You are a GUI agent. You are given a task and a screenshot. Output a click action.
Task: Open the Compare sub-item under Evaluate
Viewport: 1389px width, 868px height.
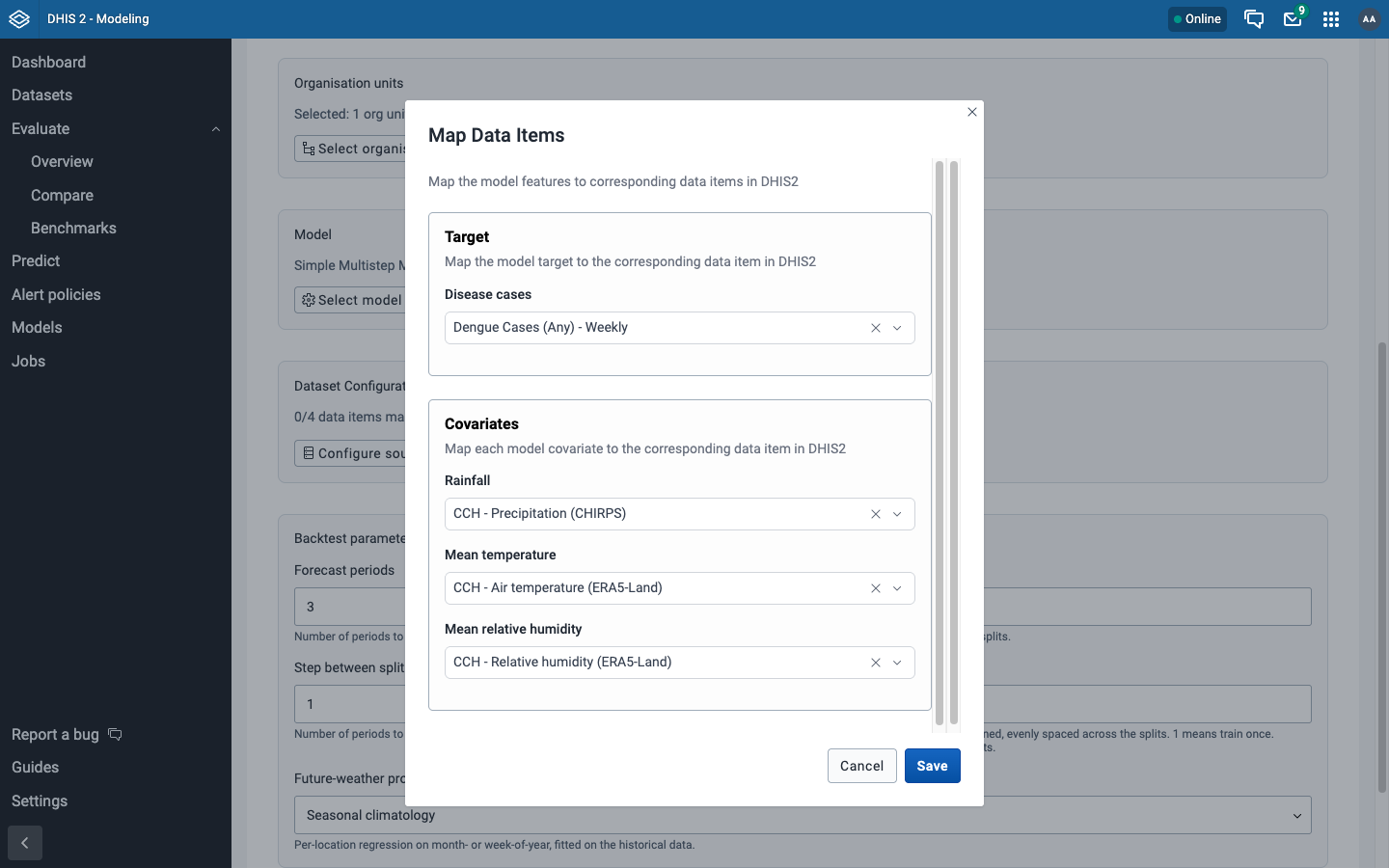pos(62,196)
